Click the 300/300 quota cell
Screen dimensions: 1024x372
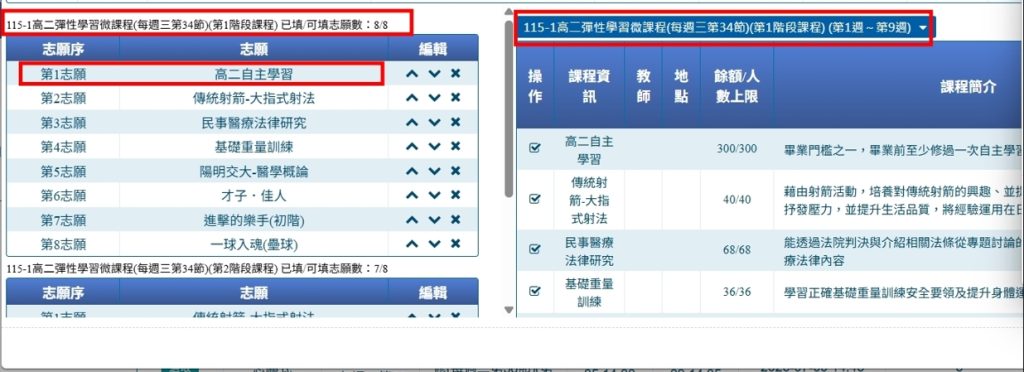pos(737,149)
